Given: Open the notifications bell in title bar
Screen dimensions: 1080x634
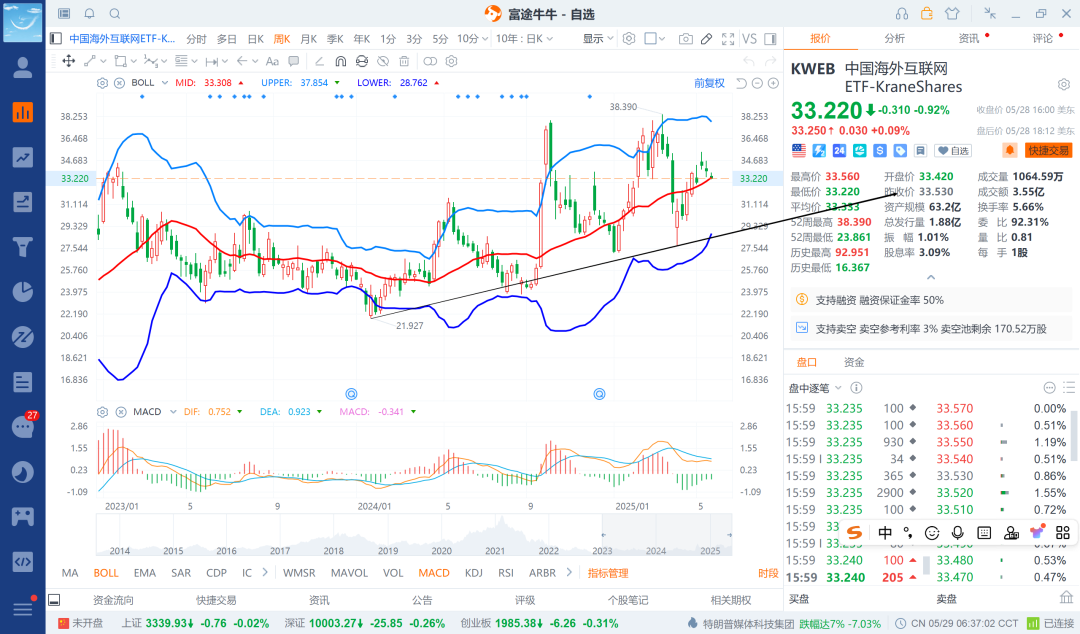Looking at the screenshot, I should [90, 14].
